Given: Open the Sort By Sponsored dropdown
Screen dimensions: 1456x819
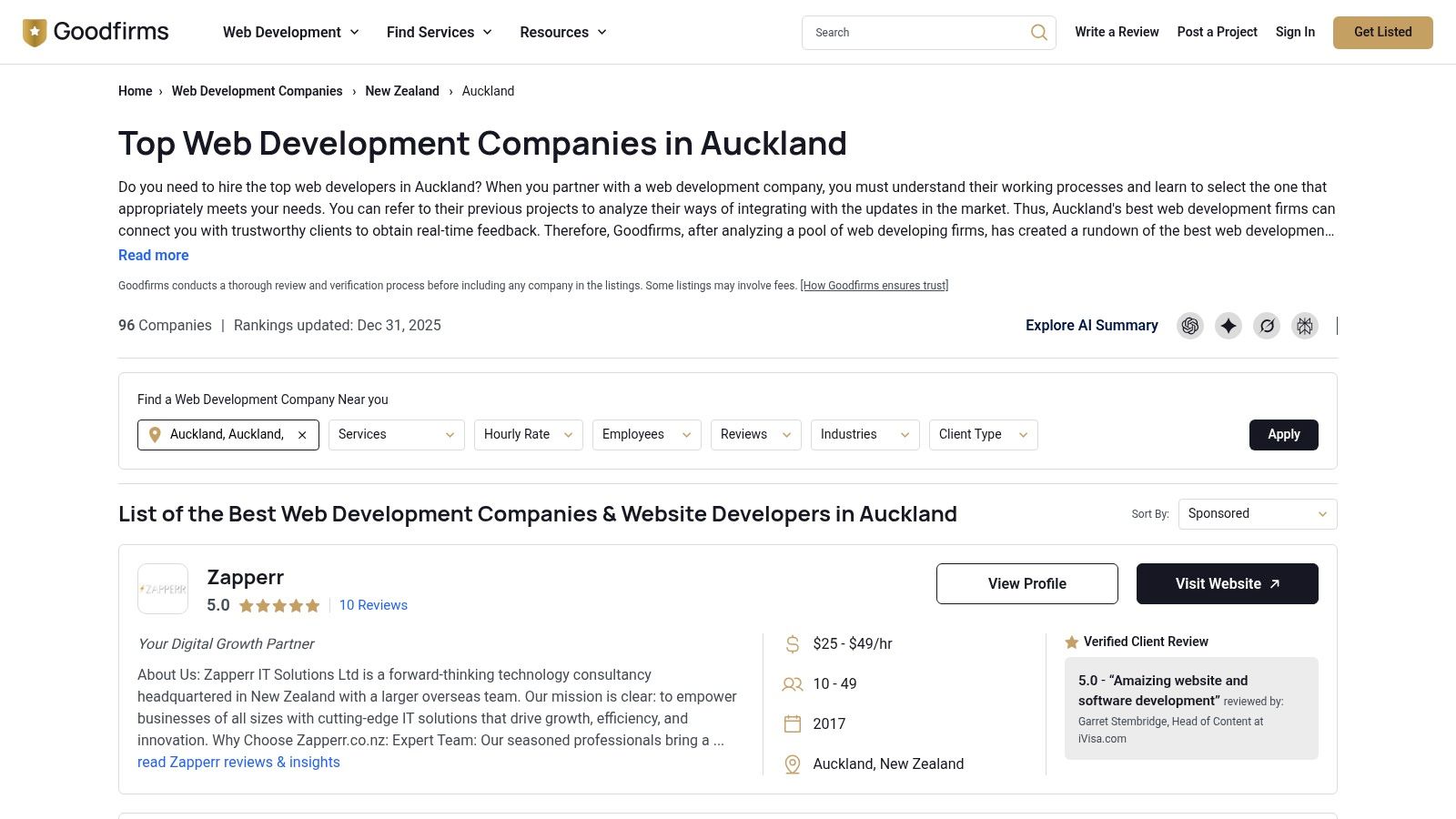Looking at the screenshot, I should [x=1257, y=514].
